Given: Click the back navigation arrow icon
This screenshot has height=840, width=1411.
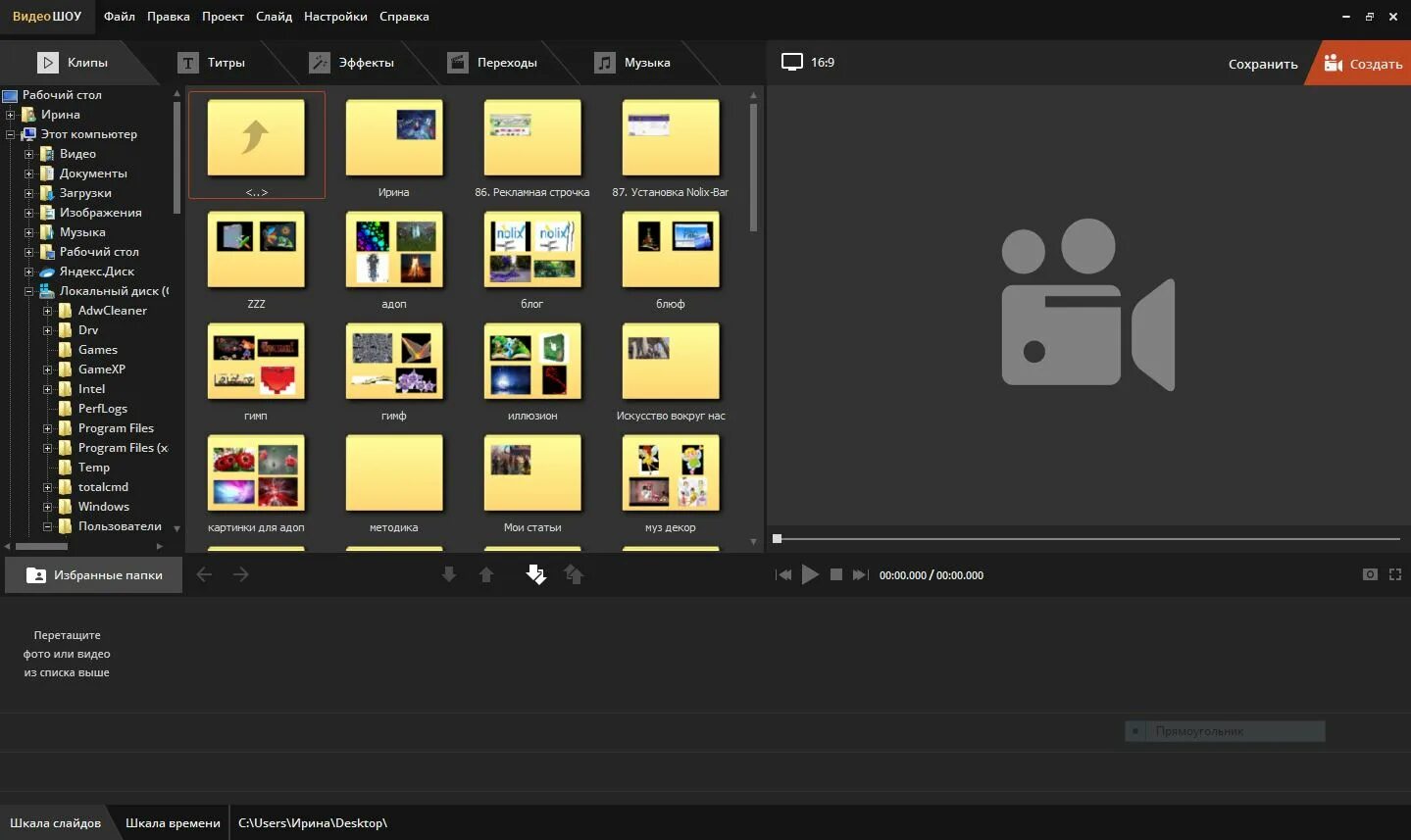Looking at the screenshot, I should pyautogui.click(x=204, y=574).
